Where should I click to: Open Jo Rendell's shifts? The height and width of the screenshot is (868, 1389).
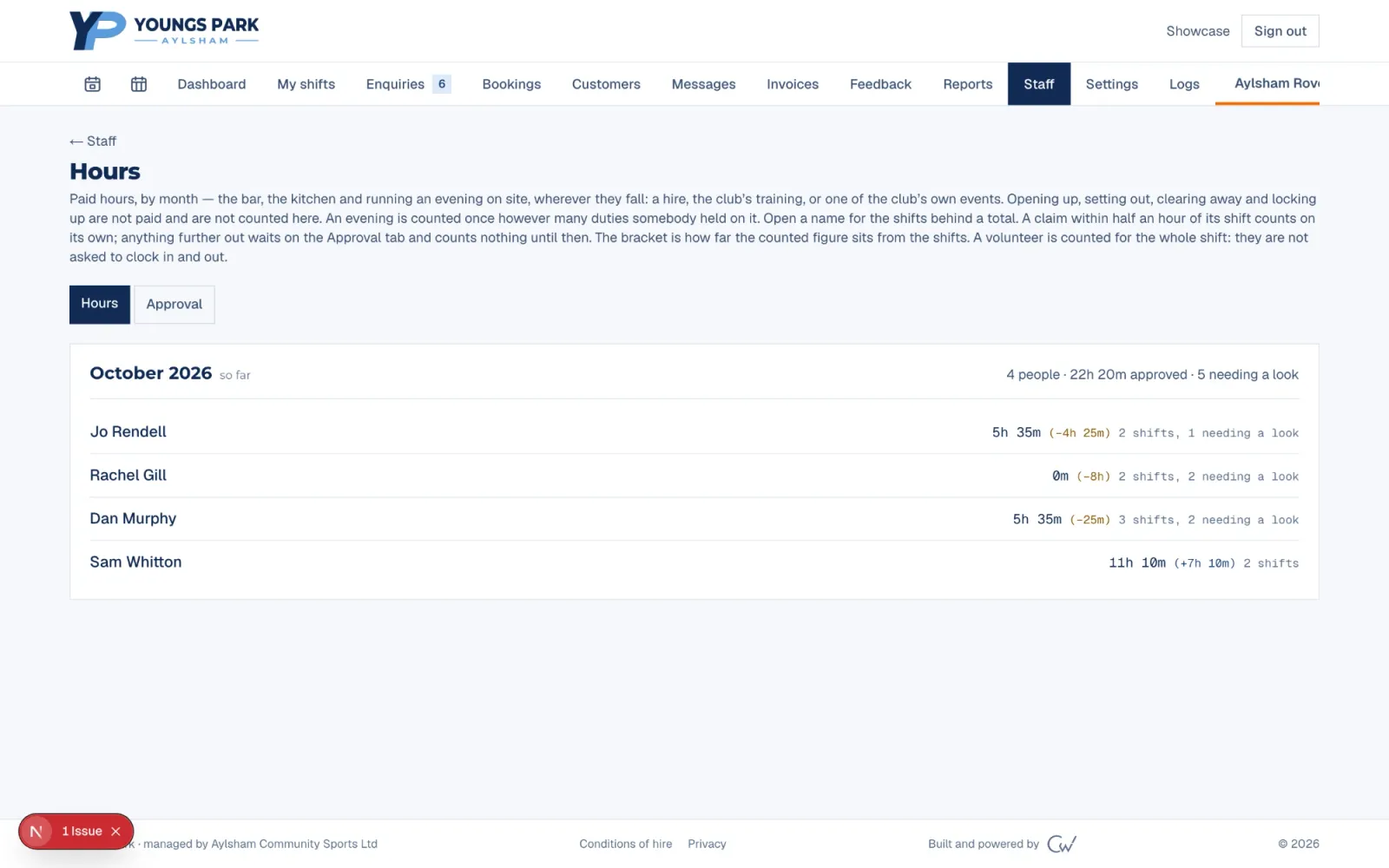click(x=694, y=432)
